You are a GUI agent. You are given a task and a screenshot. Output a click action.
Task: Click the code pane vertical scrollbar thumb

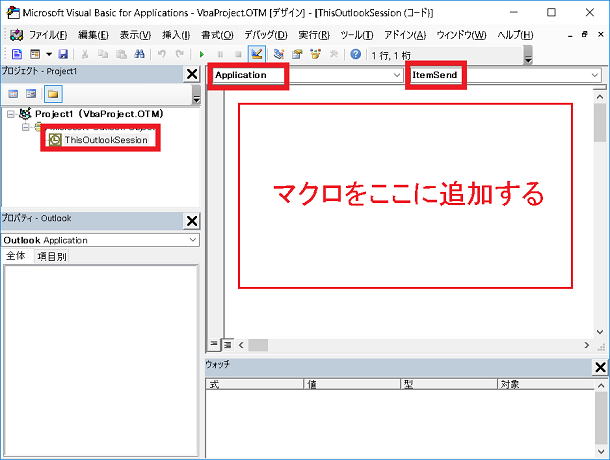(x=600, y=122)
